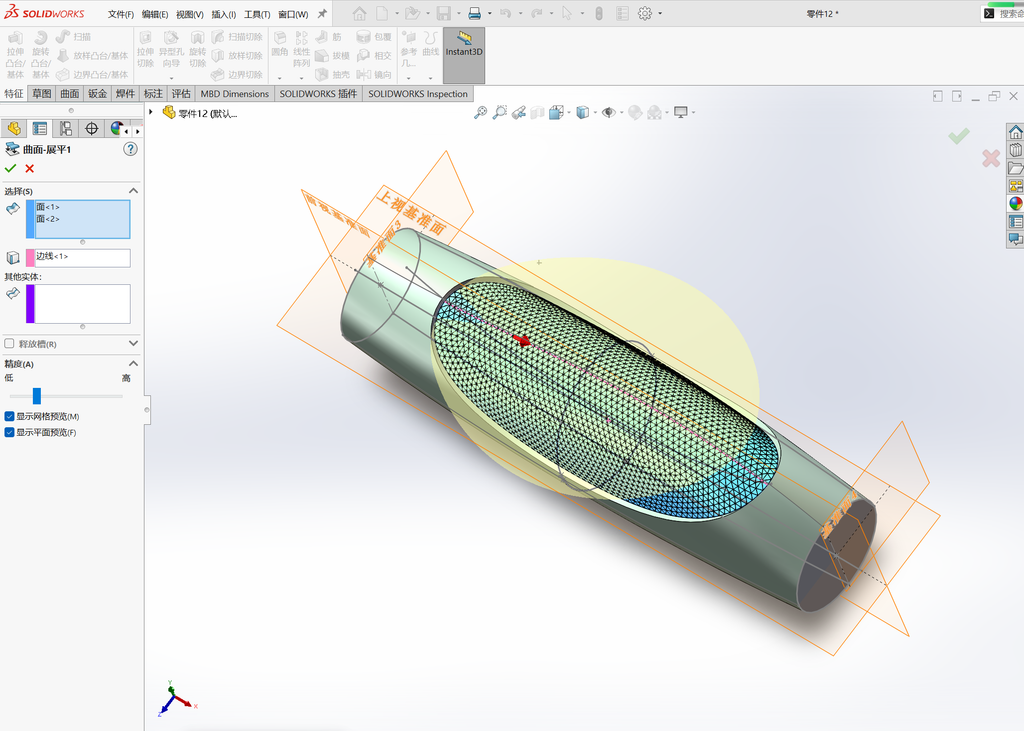
Task: Switch to the MBD Dimensions tab
Action: click(234, 93)
